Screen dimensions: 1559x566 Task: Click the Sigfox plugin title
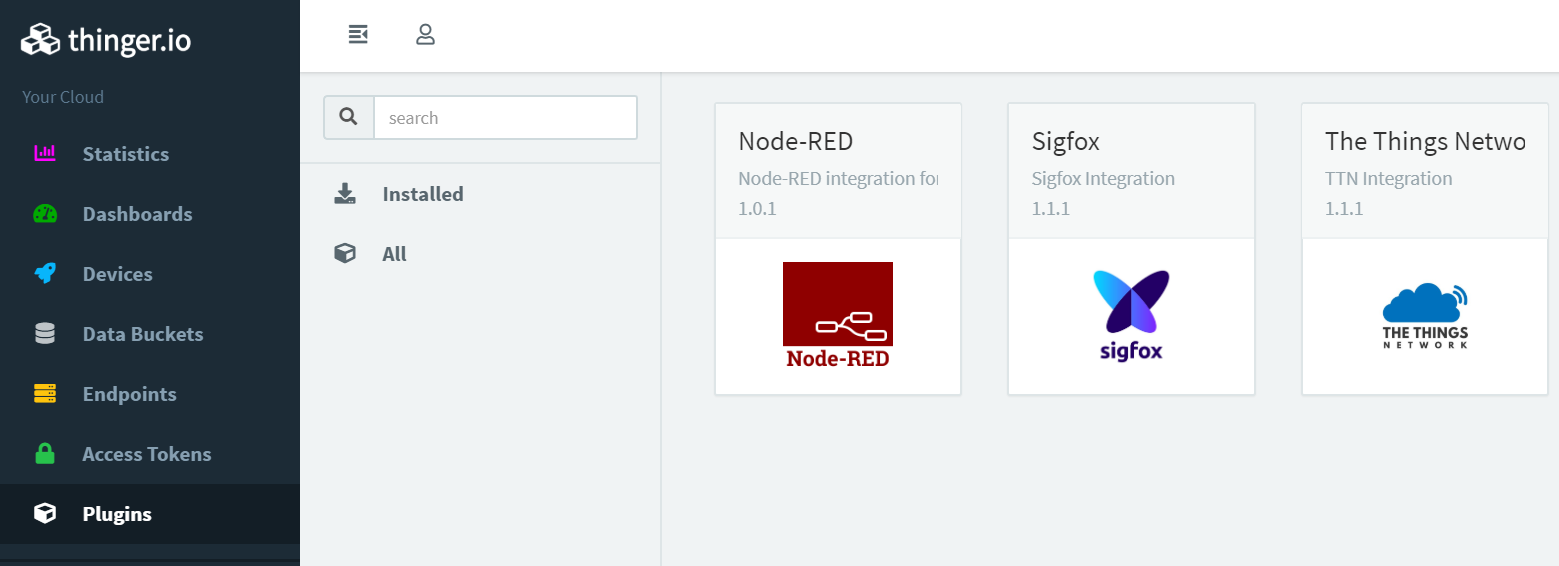point(1066,142)
